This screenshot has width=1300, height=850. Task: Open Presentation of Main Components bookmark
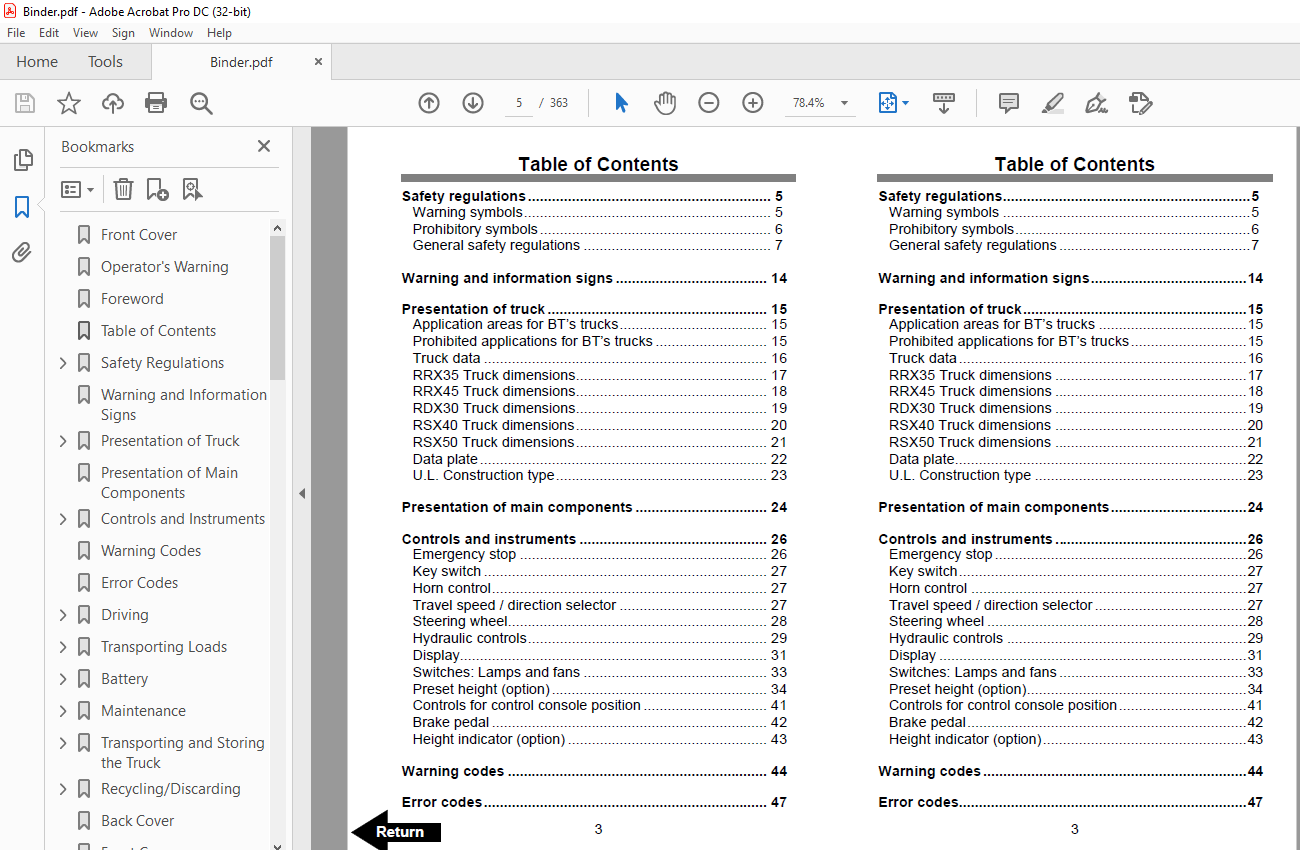(169, 483)
